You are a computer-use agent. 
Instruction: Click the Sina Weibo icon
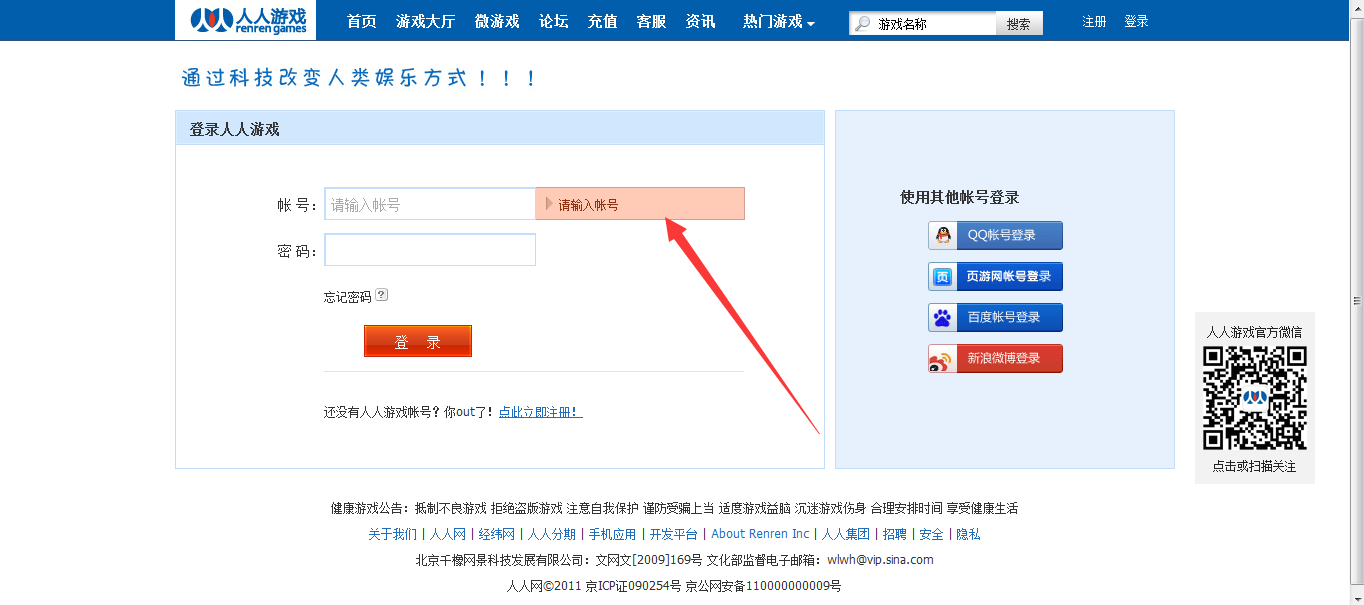(943, 359)
